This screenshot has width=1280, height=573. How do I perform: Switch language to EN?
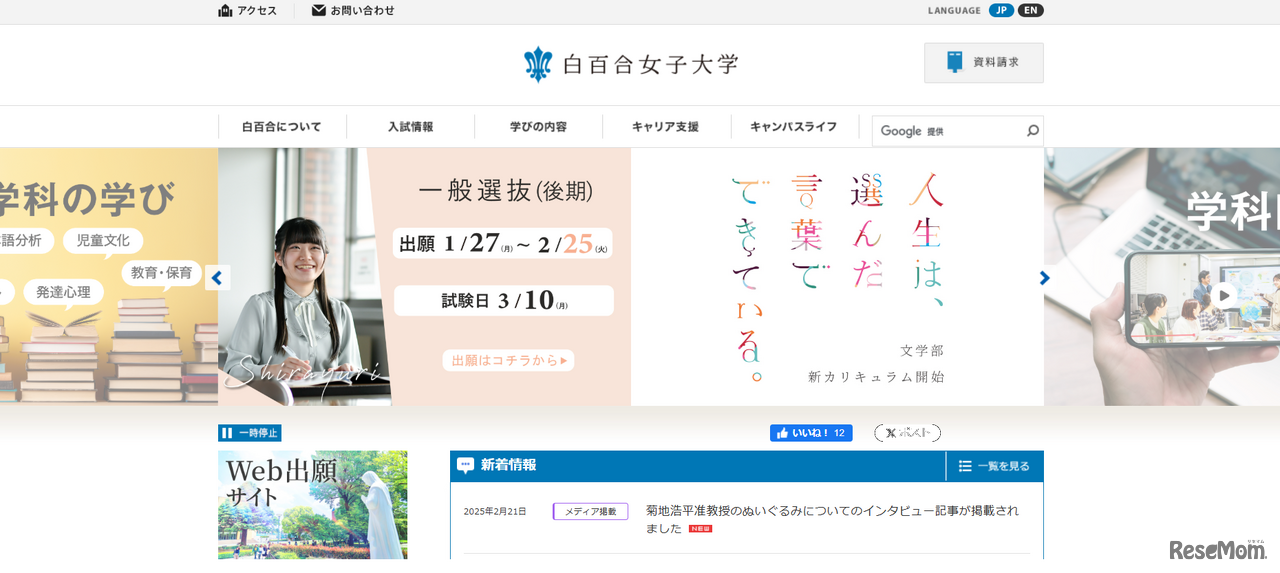tap(1030, 11)
